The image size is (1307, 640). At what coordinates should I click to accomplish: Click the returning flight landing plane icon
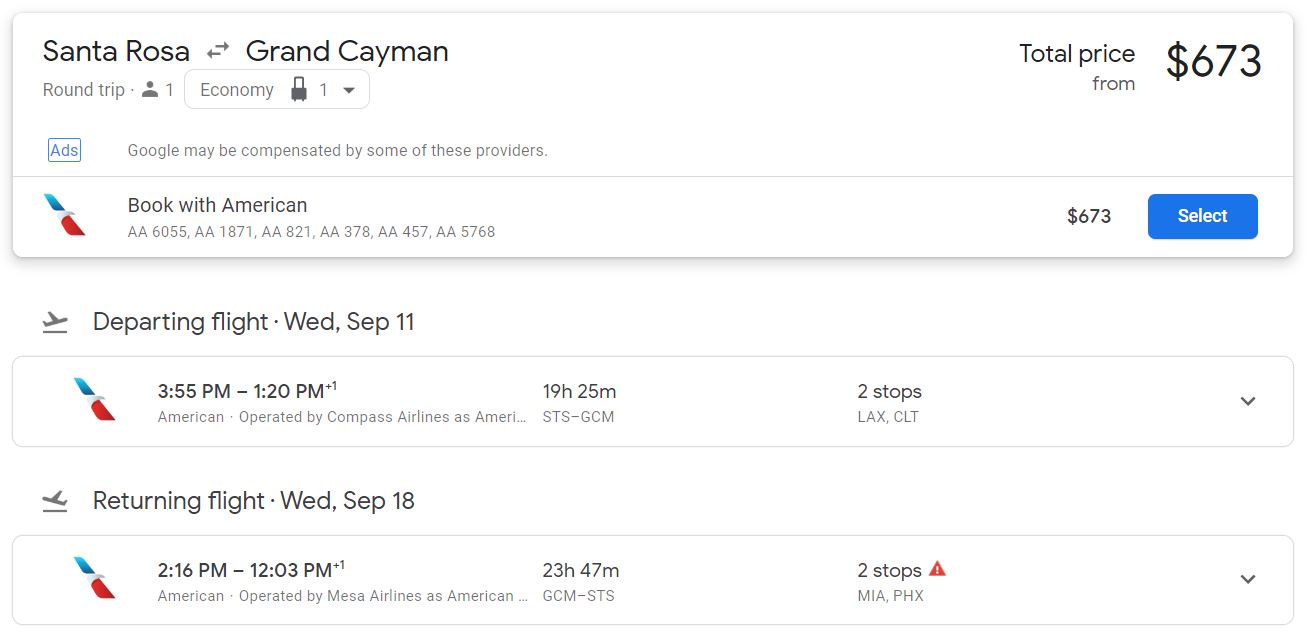pos(55,501)
